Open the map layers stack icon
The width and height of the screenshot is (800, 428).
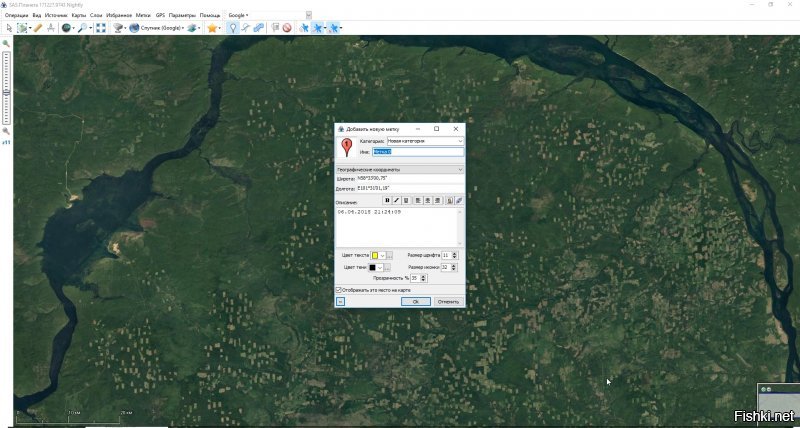coord(192,28)
